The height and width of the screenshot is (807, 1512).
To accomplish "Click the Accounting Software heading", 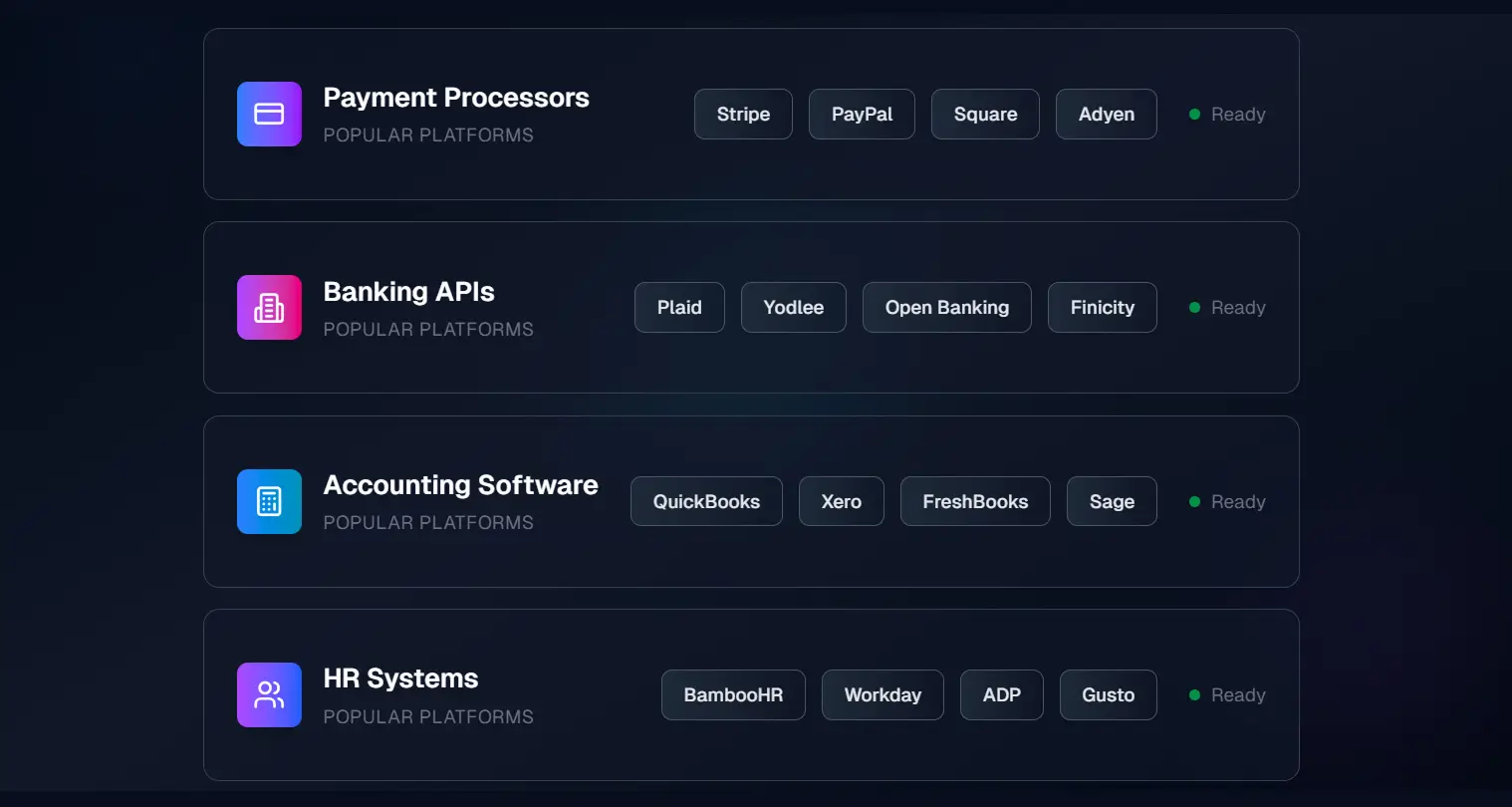I will (460, 485).
